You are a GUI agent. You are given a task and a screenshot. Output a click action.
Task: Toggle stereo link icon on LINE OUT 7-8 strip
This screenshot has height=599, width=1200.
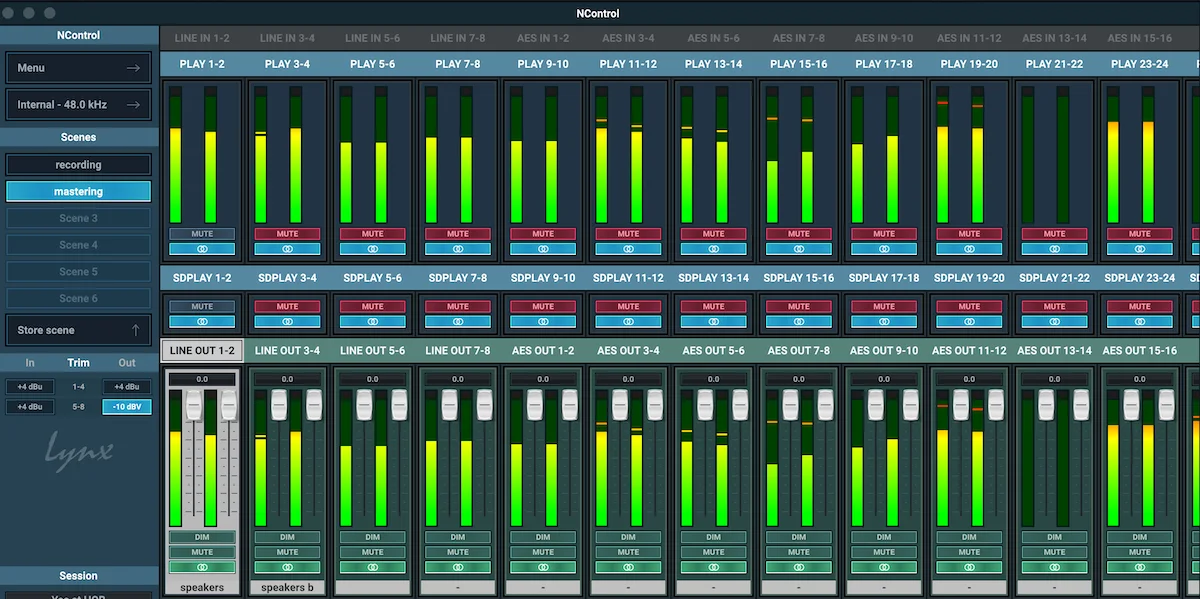pyautogui.click(x=458, y=567)
